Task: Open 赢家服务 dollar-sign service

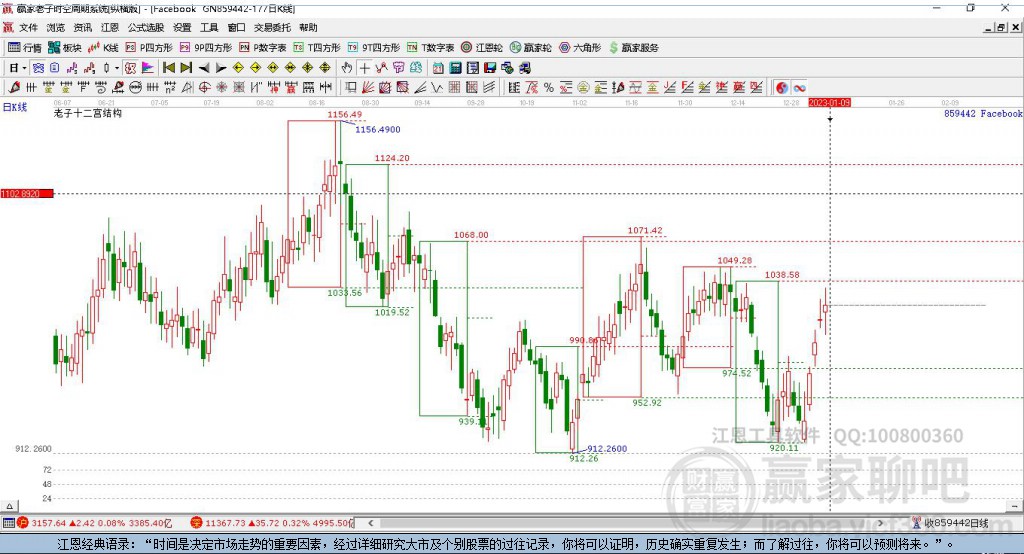Action: click(x=633, y=48)
